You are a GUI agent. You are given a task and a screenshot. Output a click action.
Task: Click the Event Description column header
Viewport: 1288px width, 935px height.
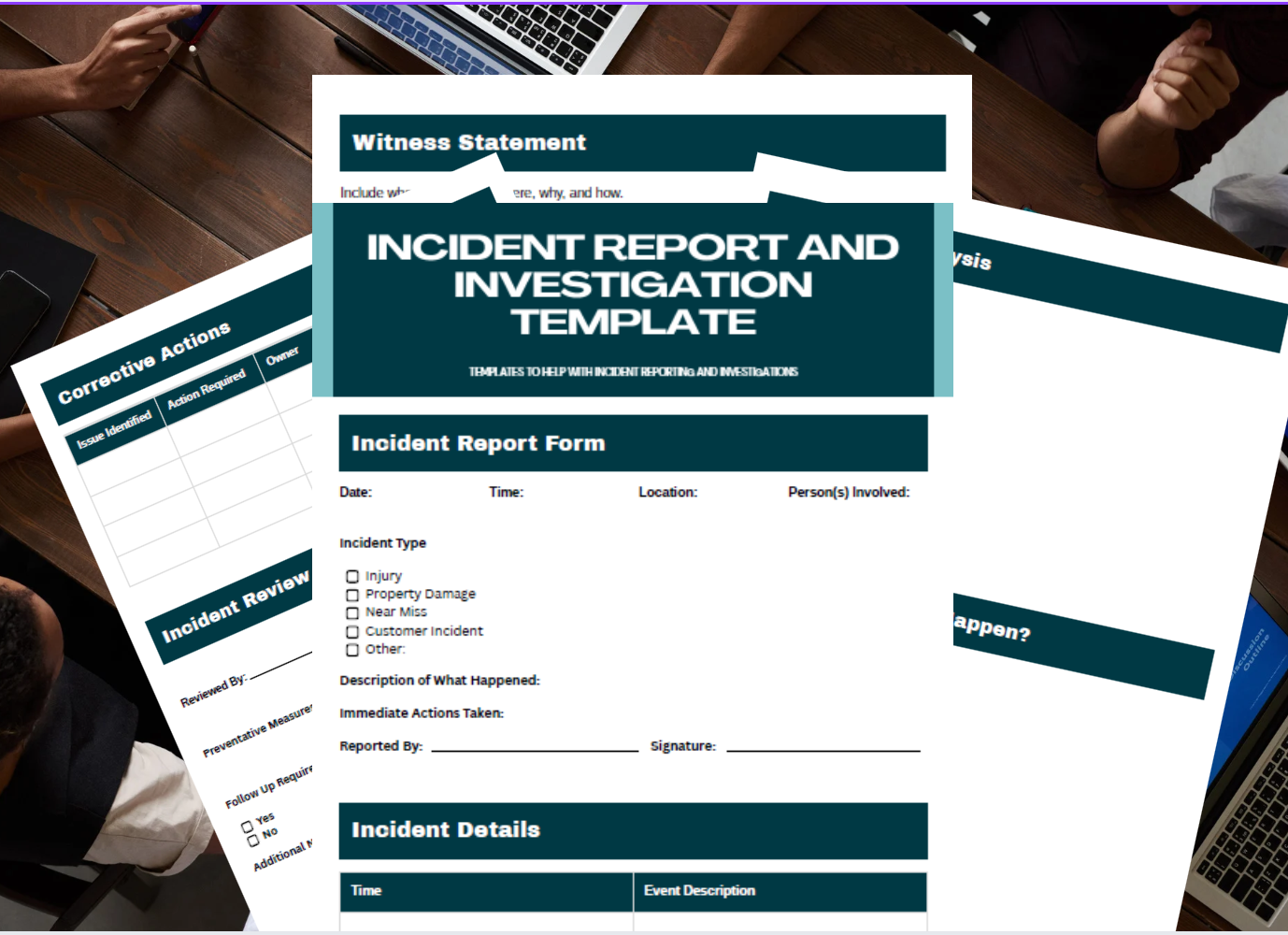699,890
